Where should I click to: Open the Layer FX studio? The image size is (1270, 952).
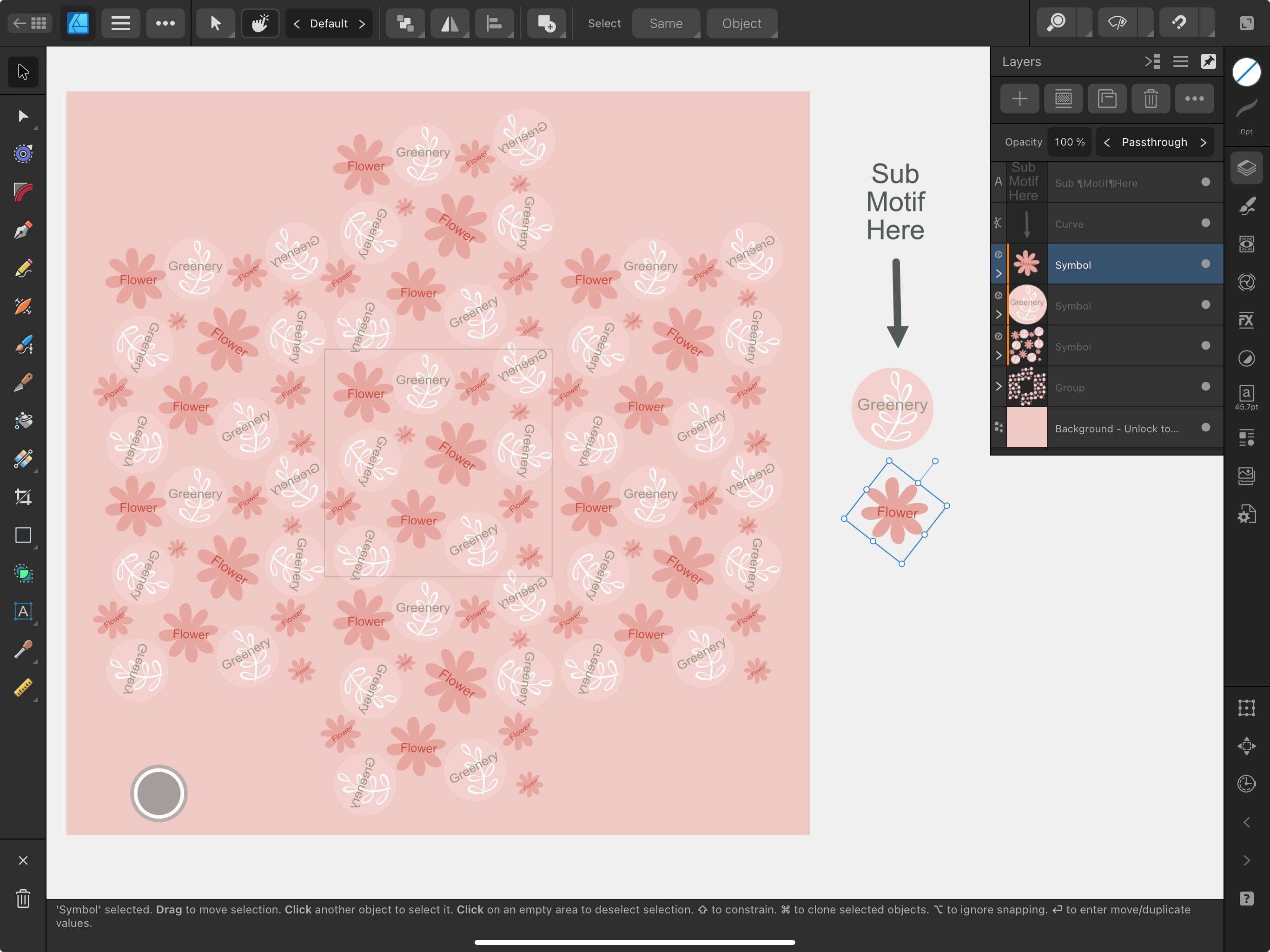tap(1246, 320)
